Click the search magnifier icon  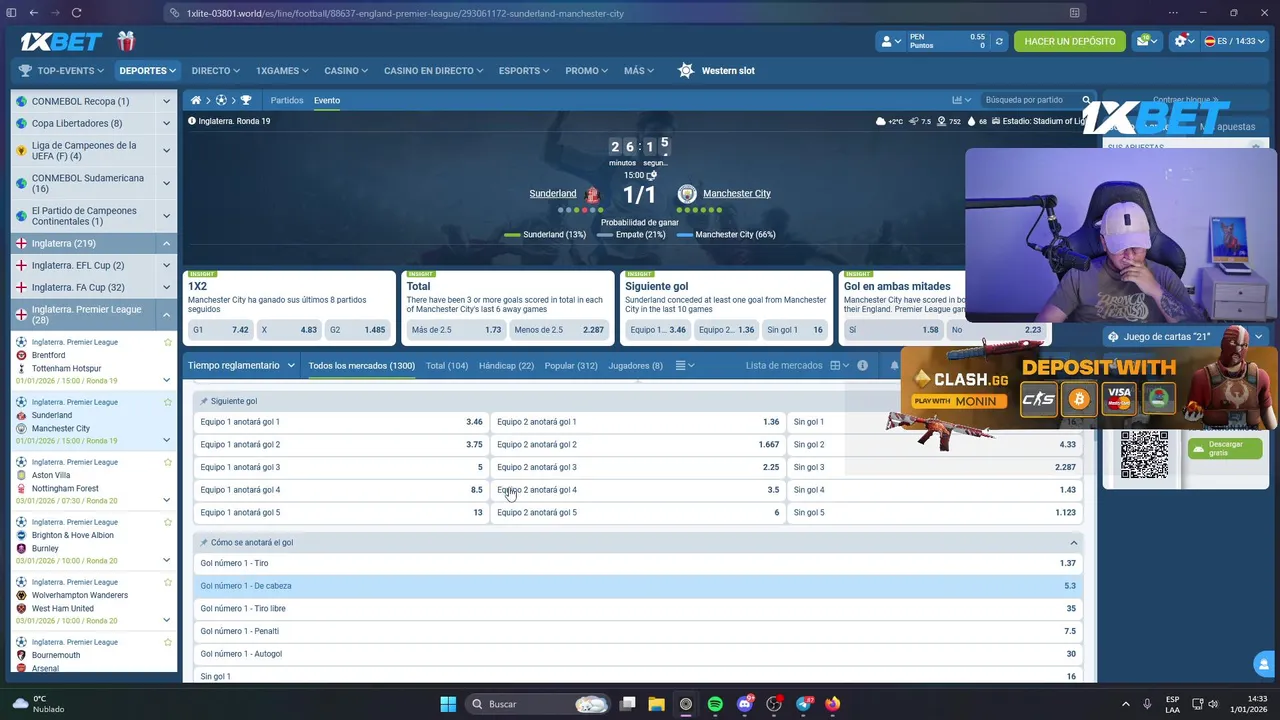pos(1086,100)
